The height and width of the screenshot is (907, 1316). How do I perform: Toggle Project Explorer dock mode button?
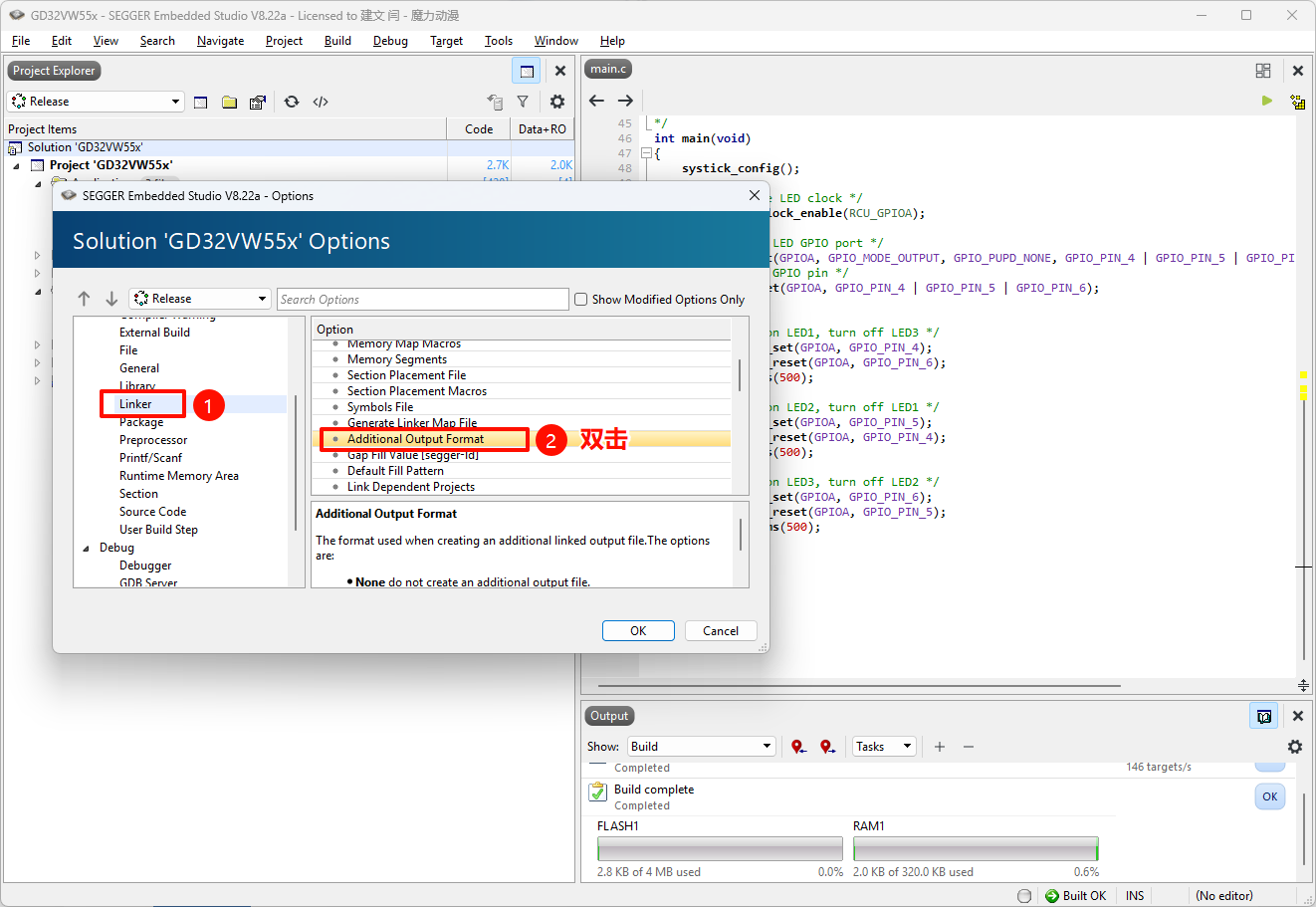pos(527,71)
